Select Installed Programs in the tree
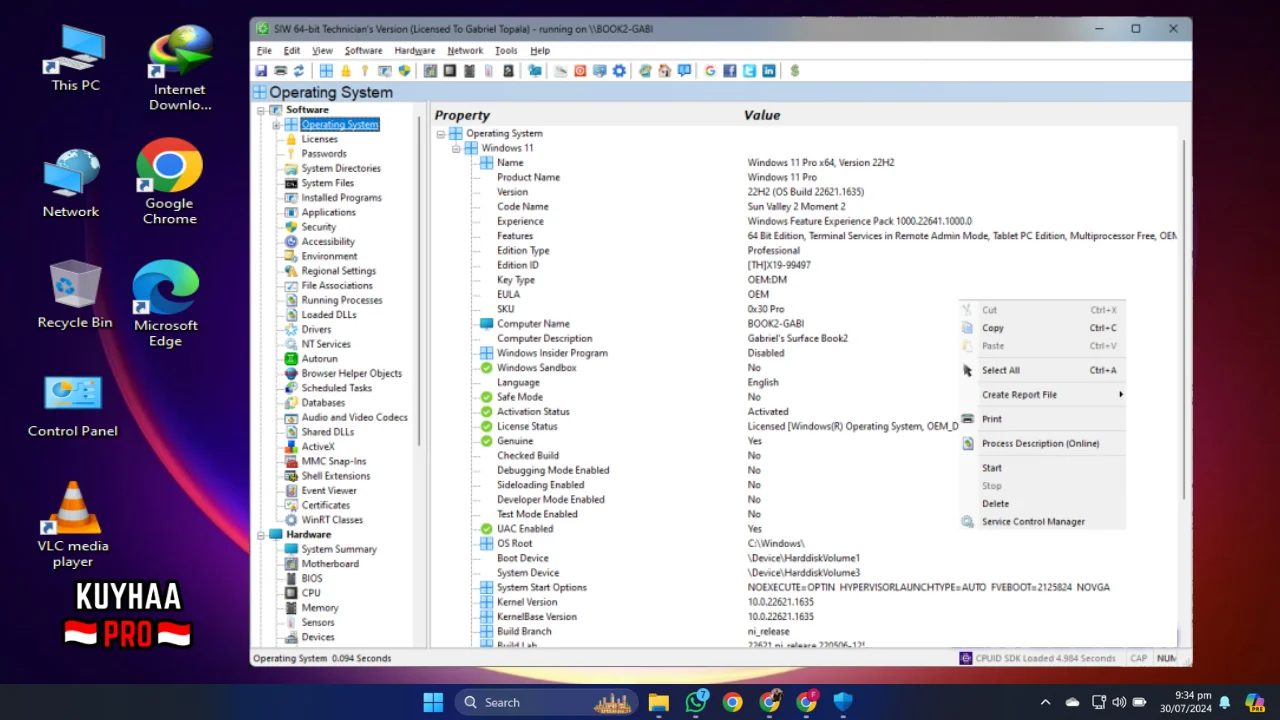1280x720 pixels. 341,198
